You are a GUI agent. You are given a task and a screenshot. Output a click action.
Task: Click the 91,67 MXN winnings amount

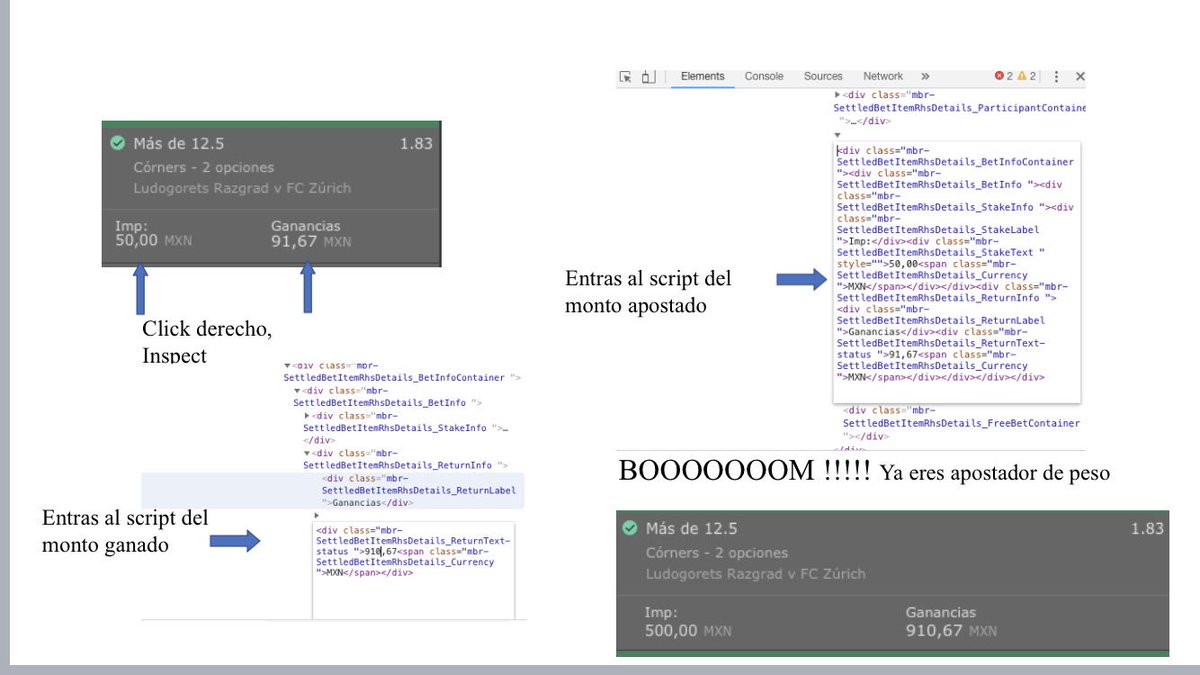click(311, 241)
